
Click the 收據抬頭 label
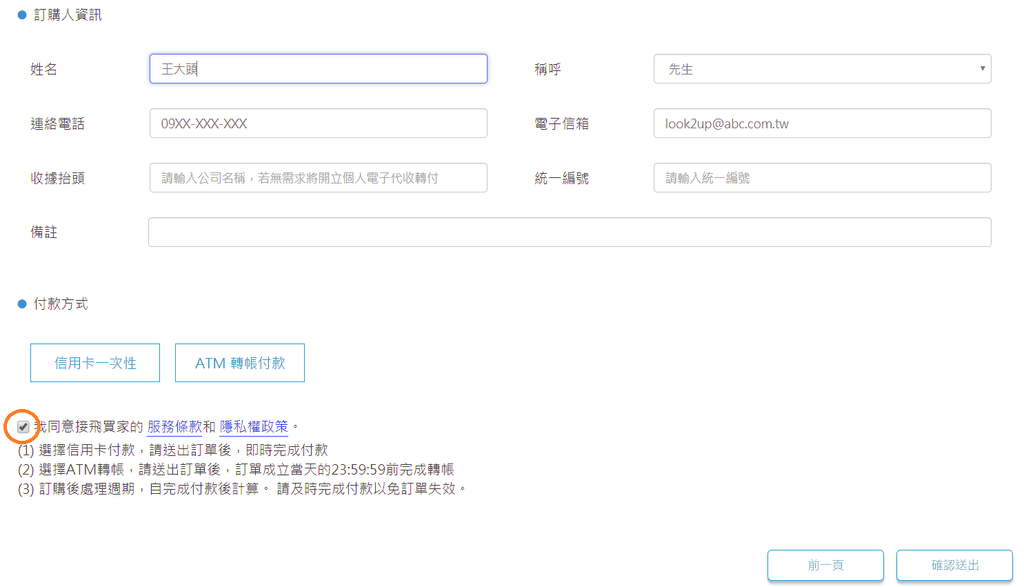click(x=57, y=178)
